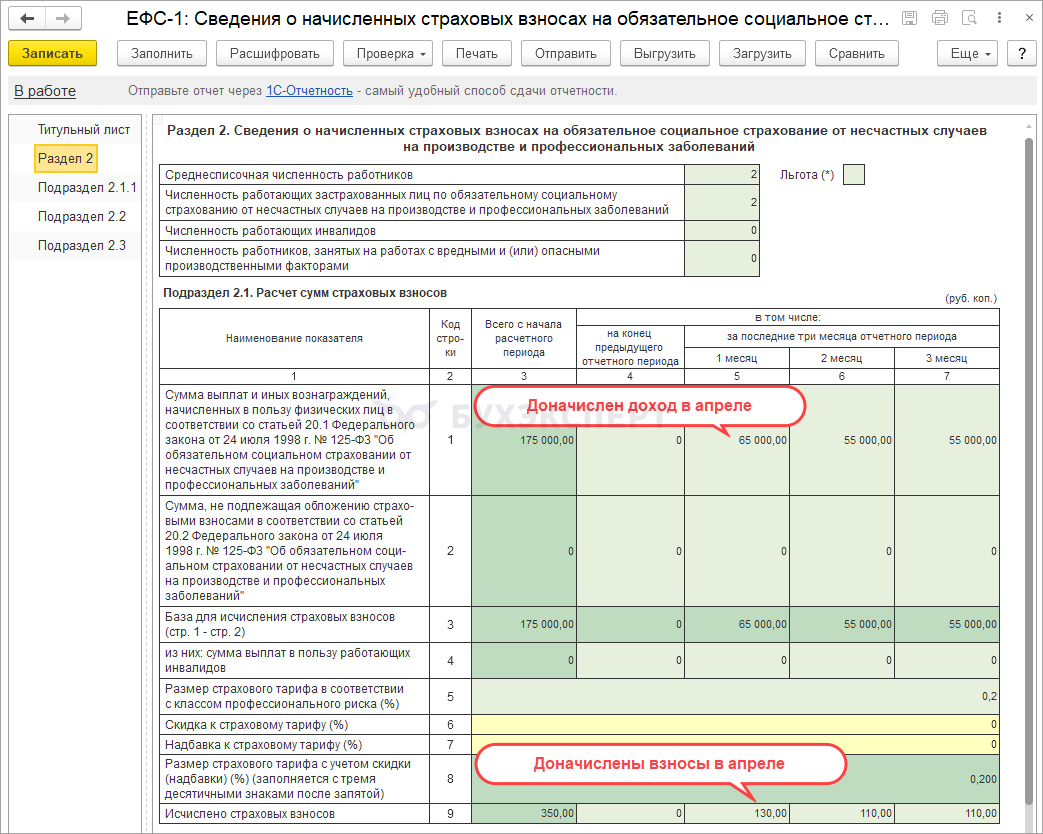Screen dimensions: 1043x834
Task: Click the scrollbar up arrow
Action: click(1030, 126)
